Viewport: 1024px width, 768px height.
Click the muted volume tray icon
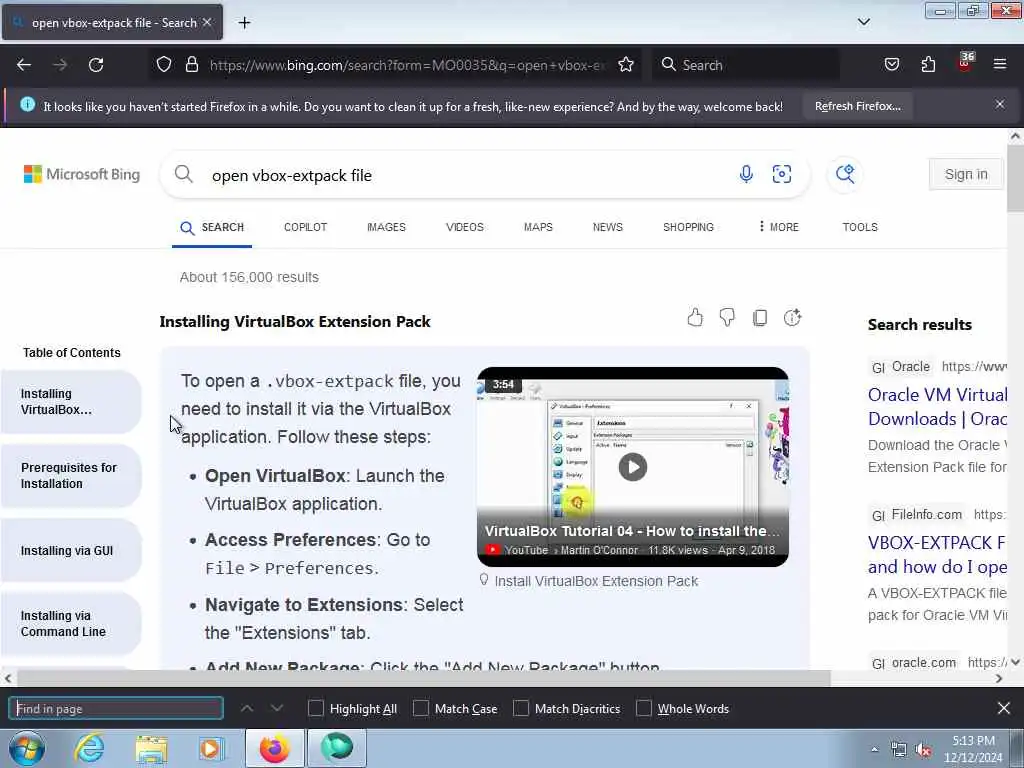pyautogui.click(x=923, y=750)
